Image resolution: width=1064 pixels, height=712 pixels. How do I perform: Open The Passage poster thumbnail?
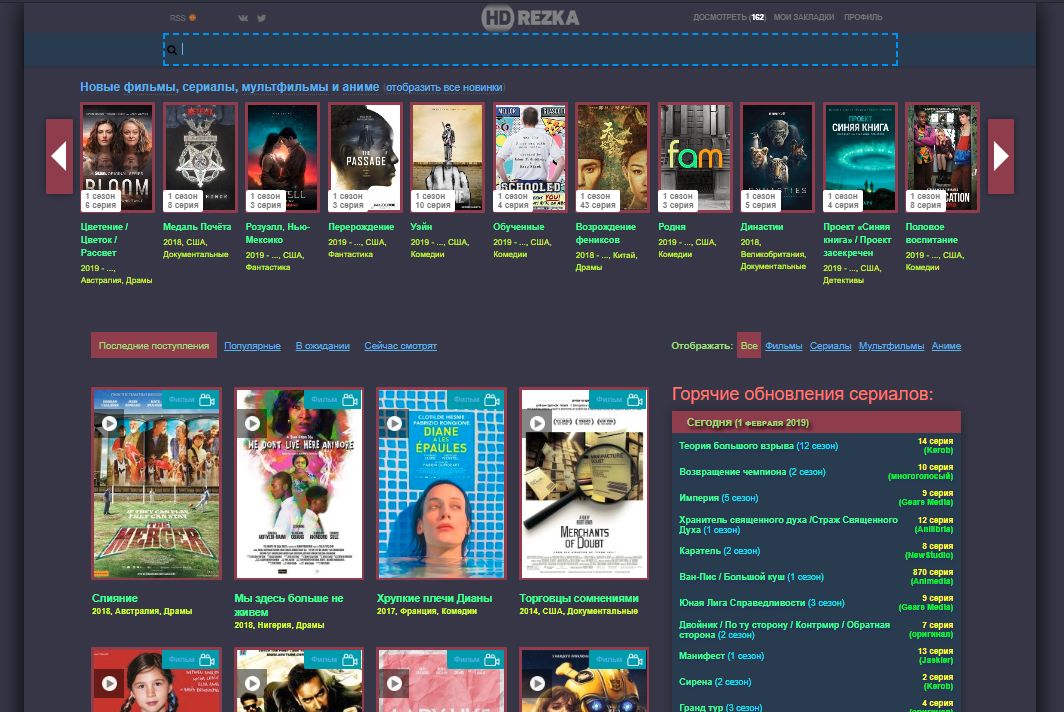(365, 157)
